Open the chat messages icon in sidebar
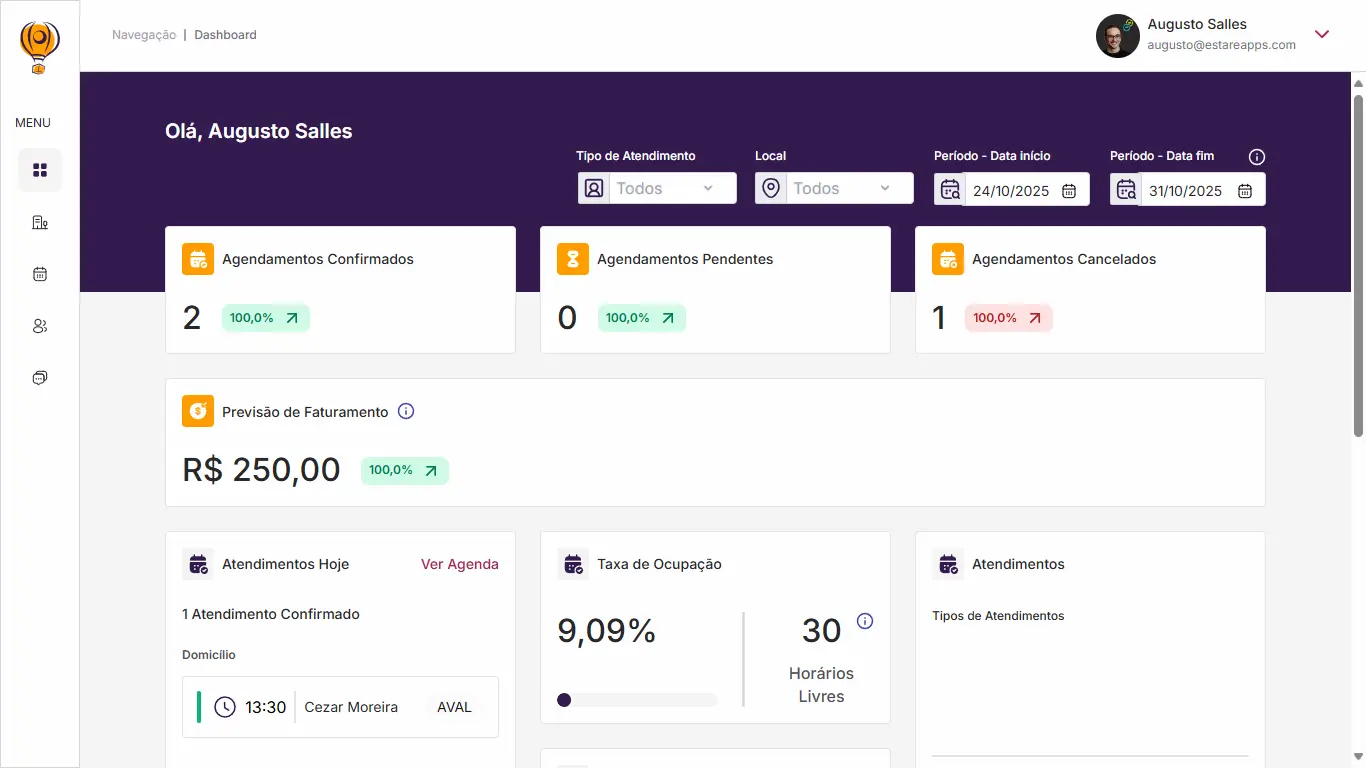 [x=40, y=378]
